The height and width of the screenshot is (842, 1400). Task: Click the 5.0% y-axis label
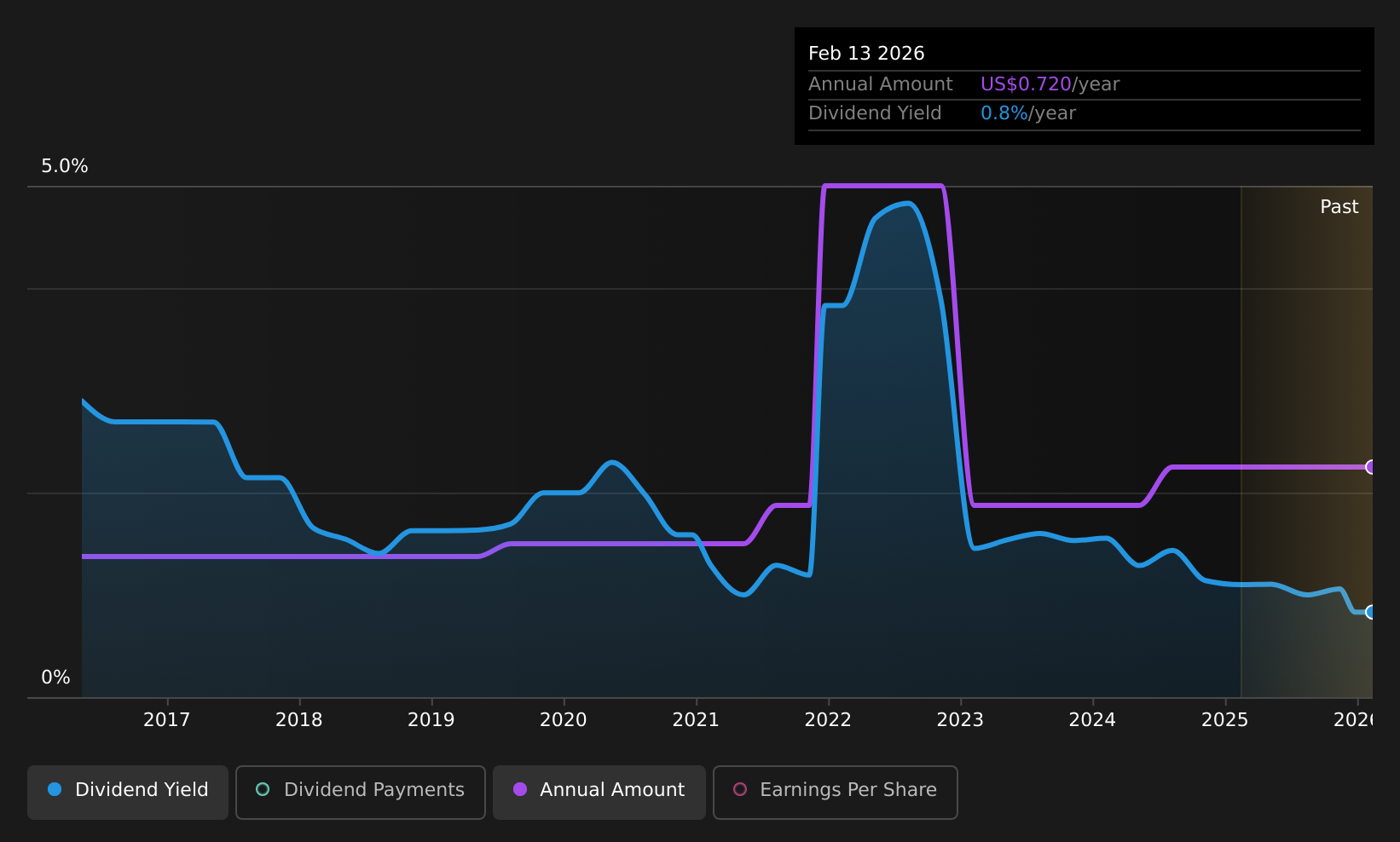click(65, 166)
